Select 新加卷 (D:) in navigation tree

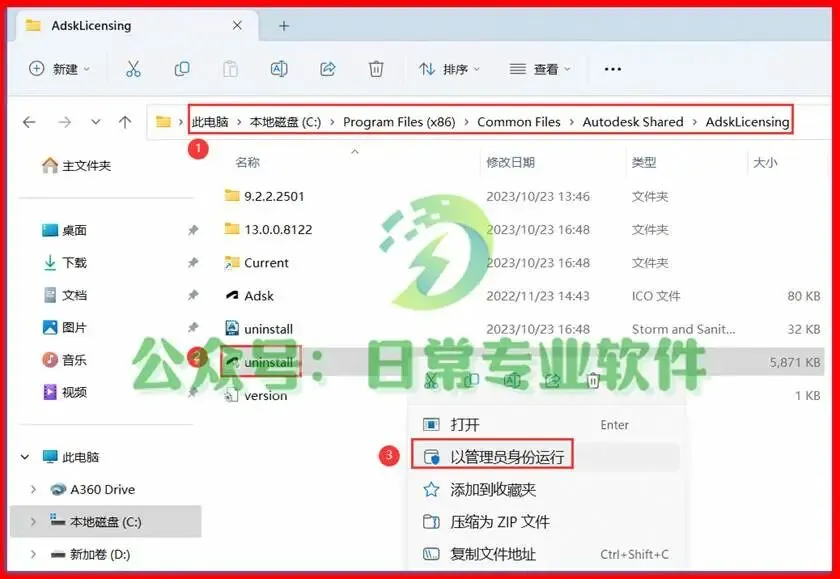point(90,554)
